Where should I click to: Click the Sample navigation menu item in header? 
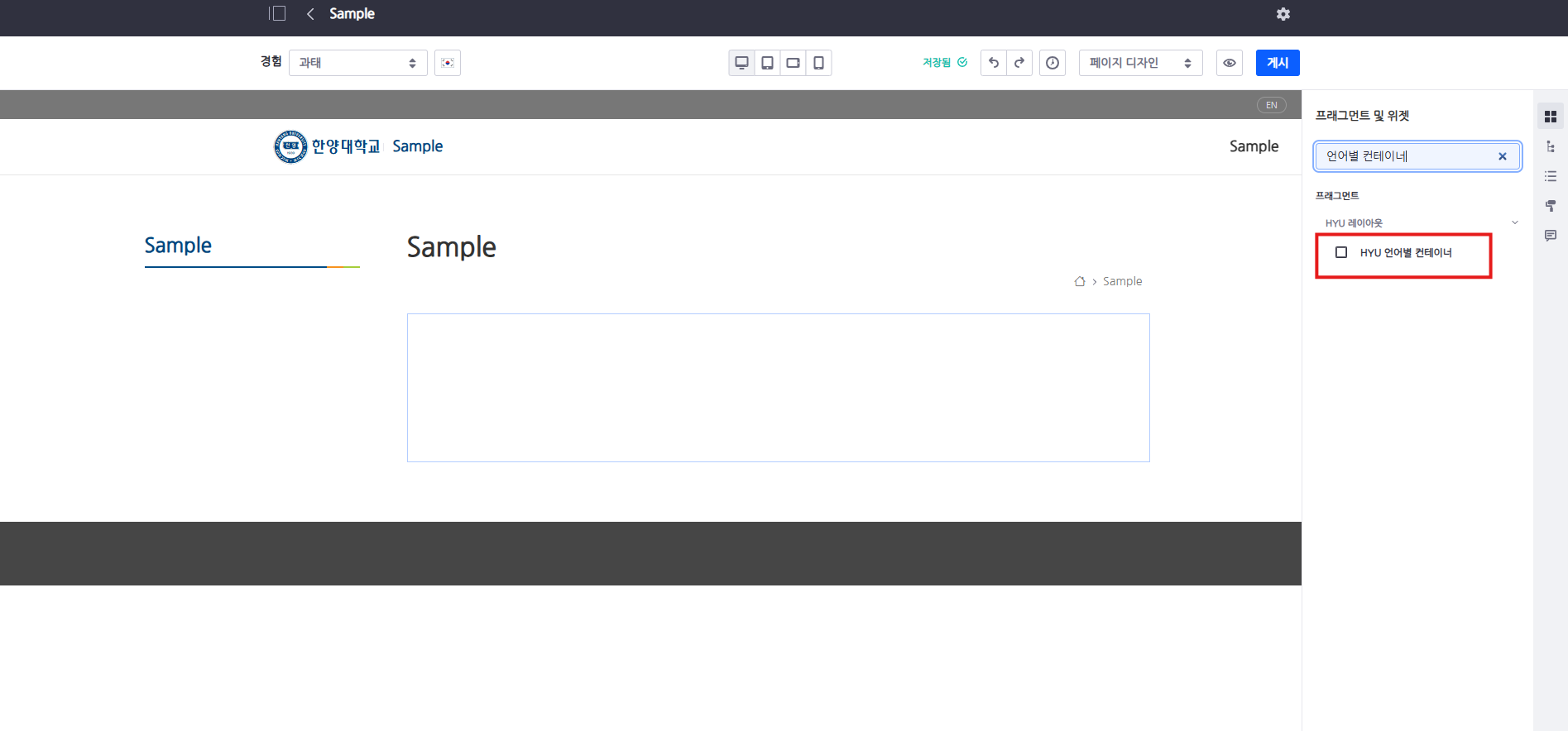[x=1253, y=146]
